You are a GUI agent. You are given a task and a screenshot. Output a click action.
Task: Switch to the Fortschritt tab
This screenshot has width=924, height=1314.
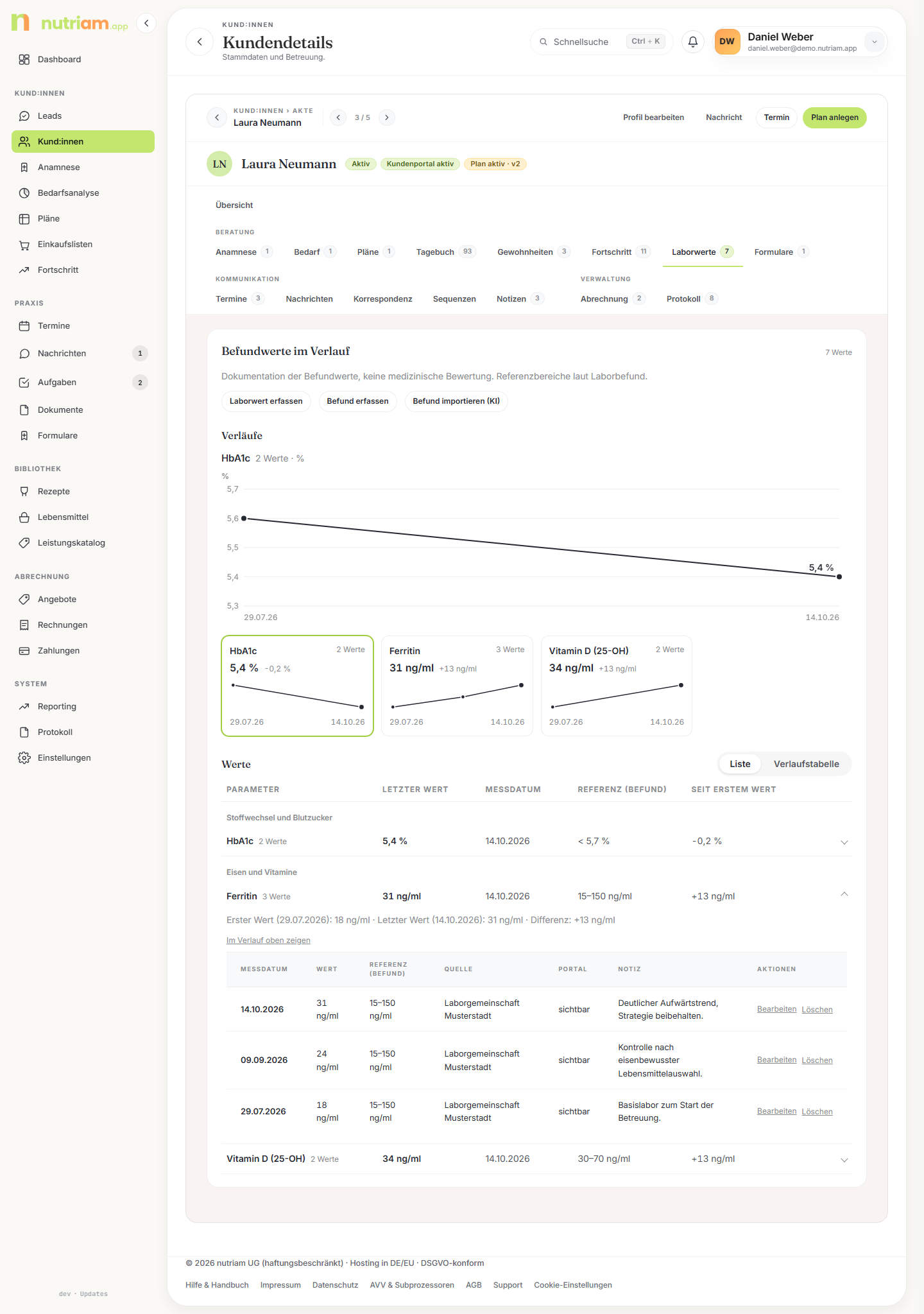[620, 252]
